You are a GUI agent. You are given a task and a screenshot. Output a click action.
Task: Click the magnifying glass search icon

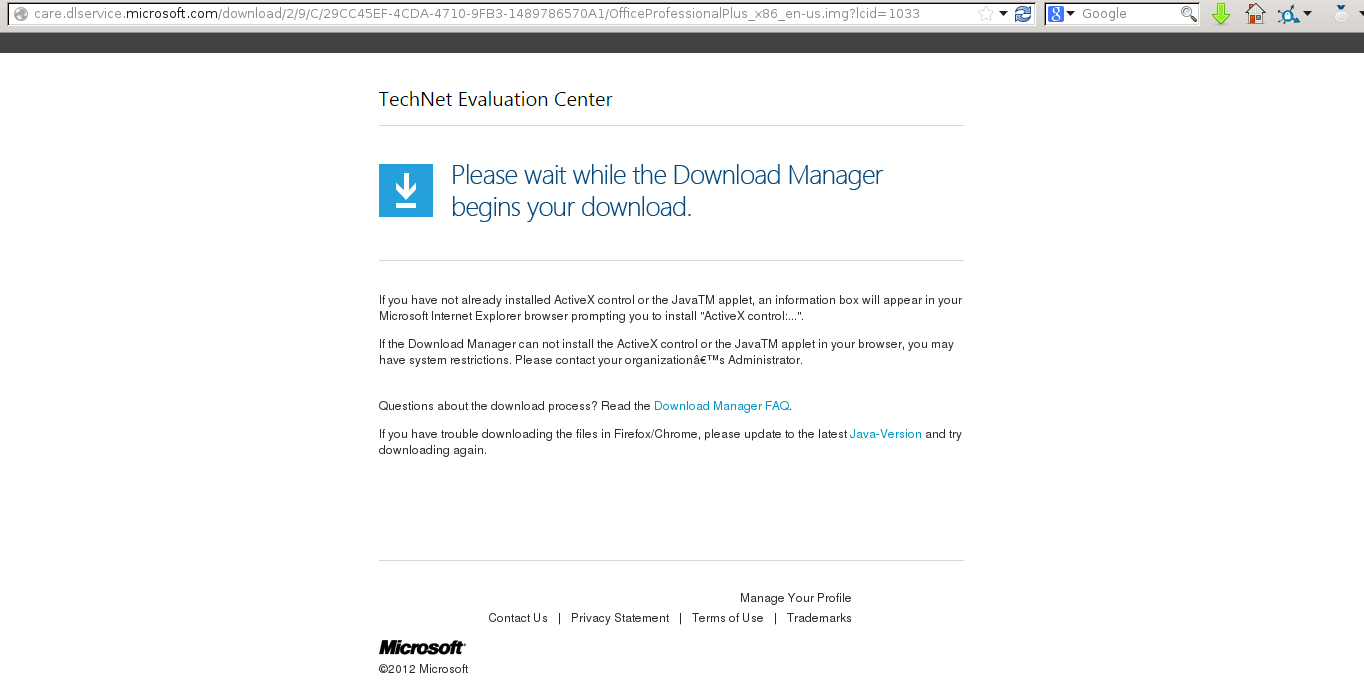1188,14
